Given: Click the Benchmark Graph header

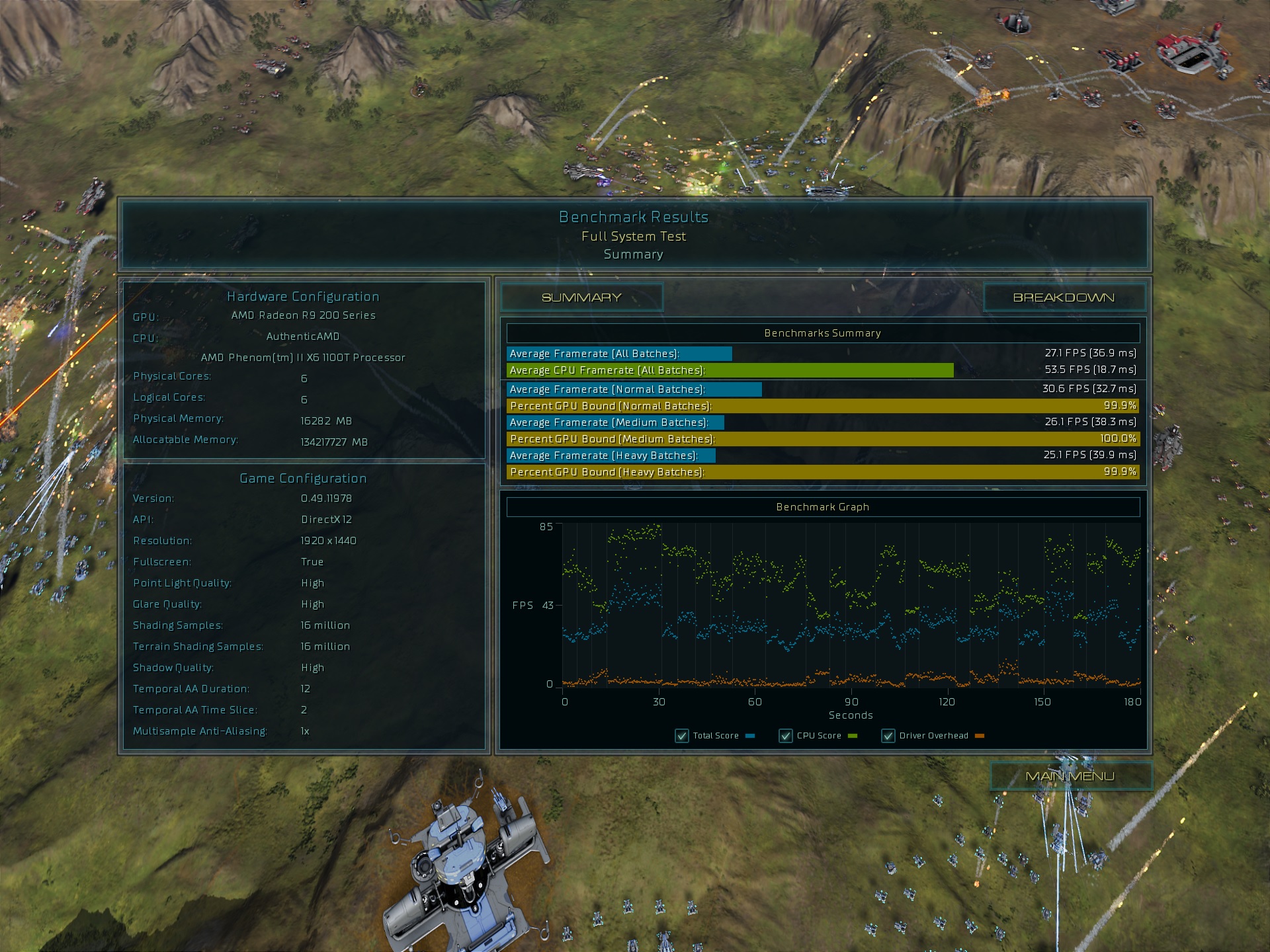Looking at the screenshot, I should point(823,507).
